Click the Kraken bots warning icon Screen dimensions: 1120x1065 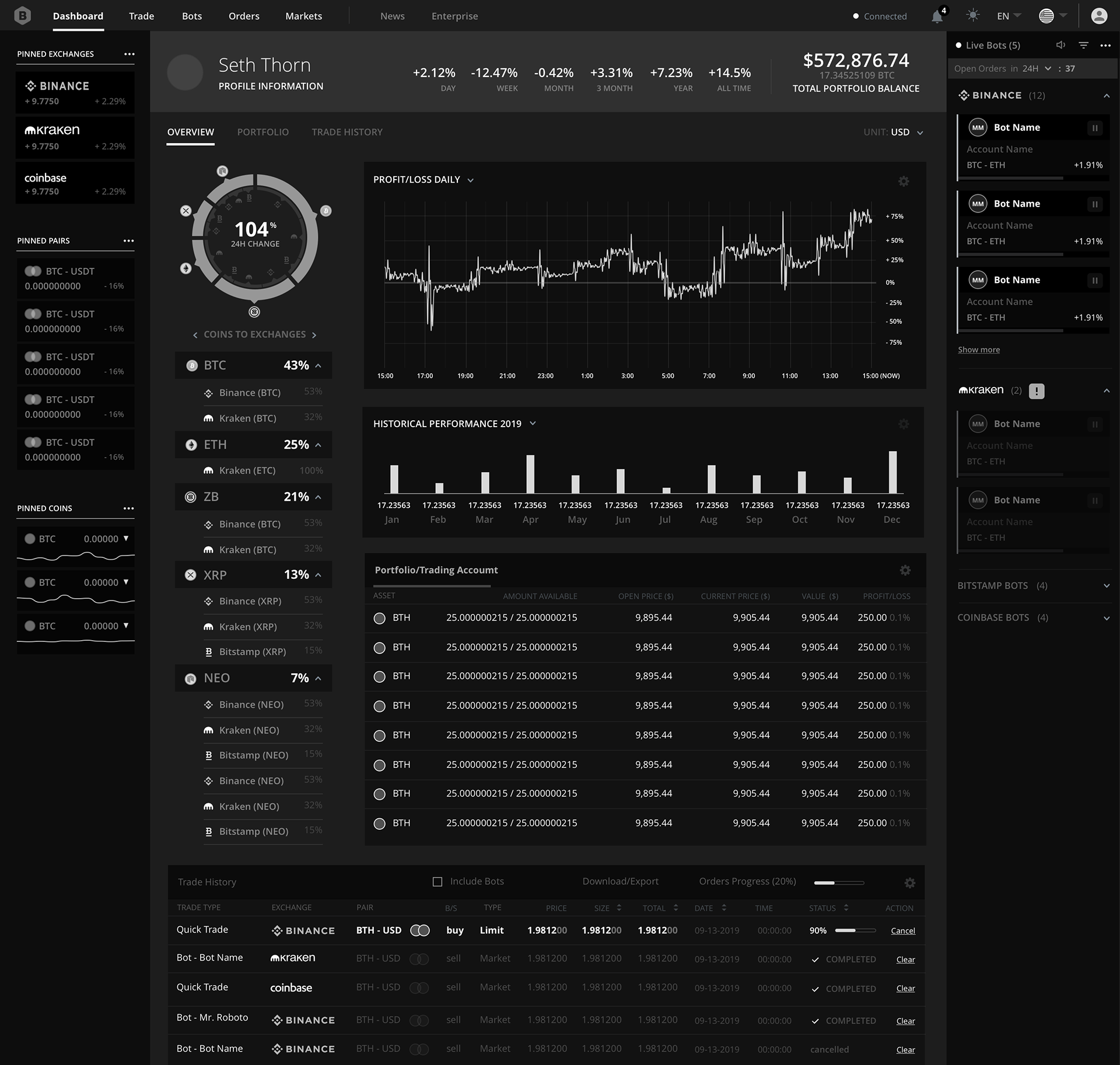tap(1037, 391)
